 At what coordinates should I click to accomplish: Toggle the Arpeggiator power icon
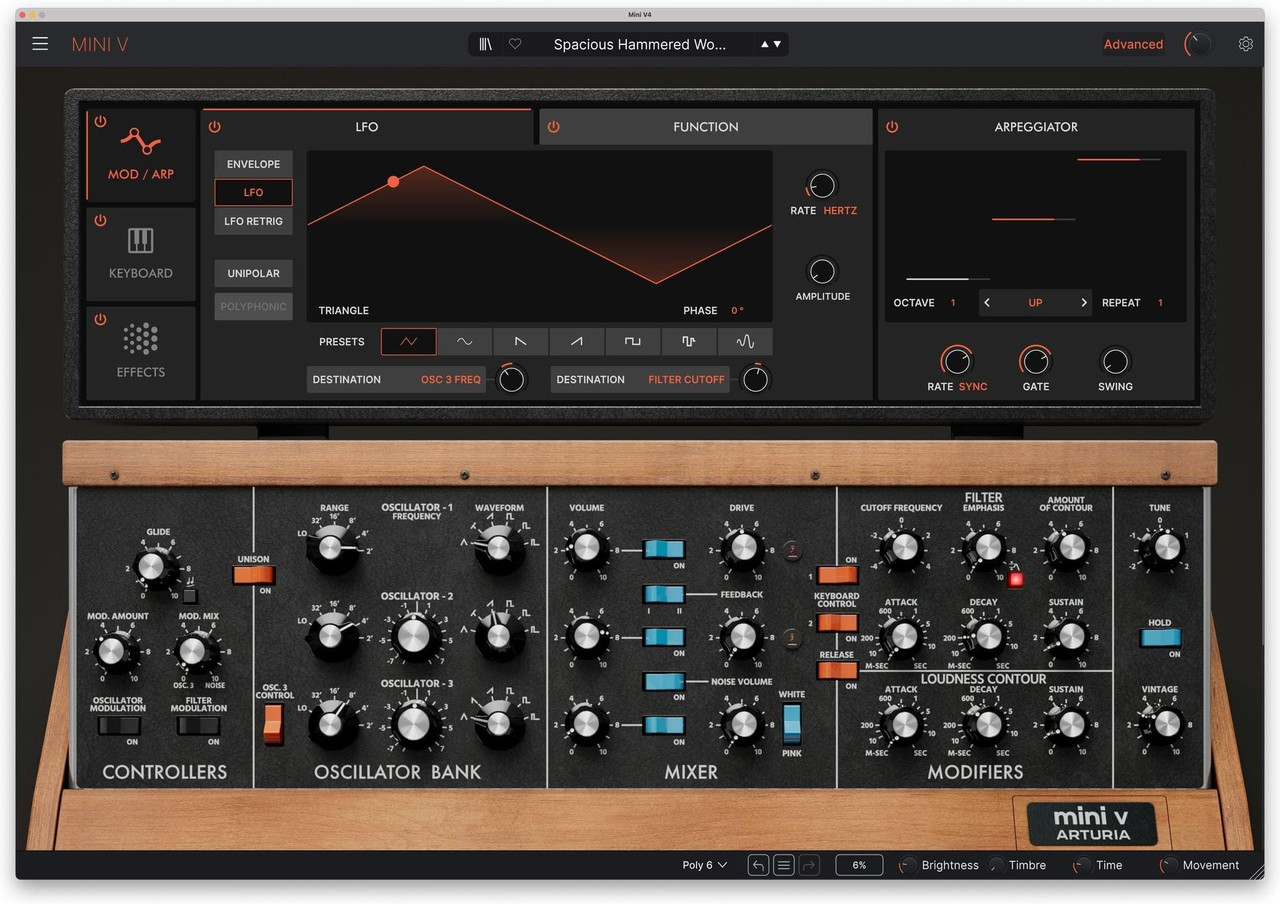pyautogui.click(x=892, y=127)
